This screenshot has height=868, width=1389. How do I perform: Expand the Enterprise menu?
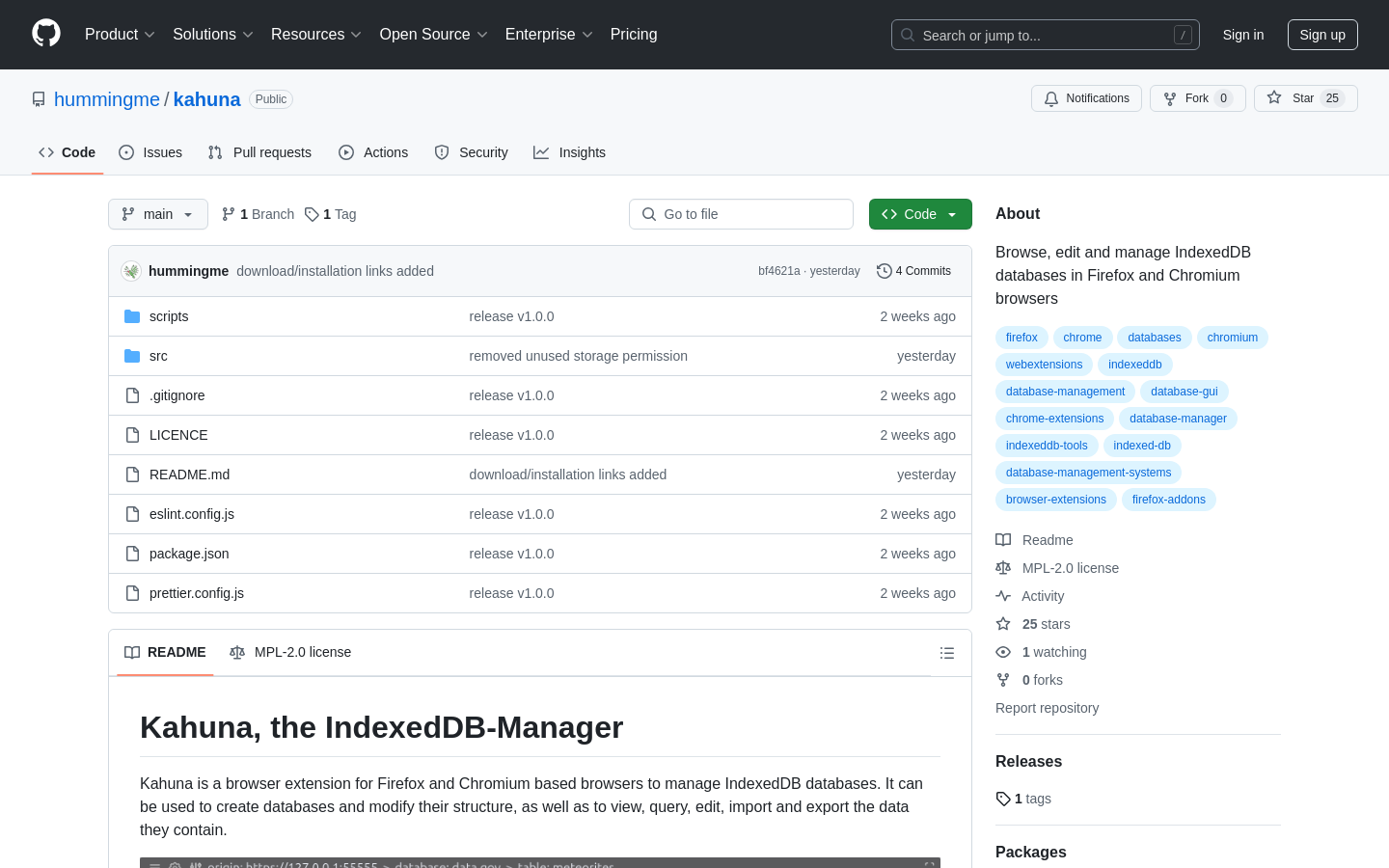click(x=549, y=35)
